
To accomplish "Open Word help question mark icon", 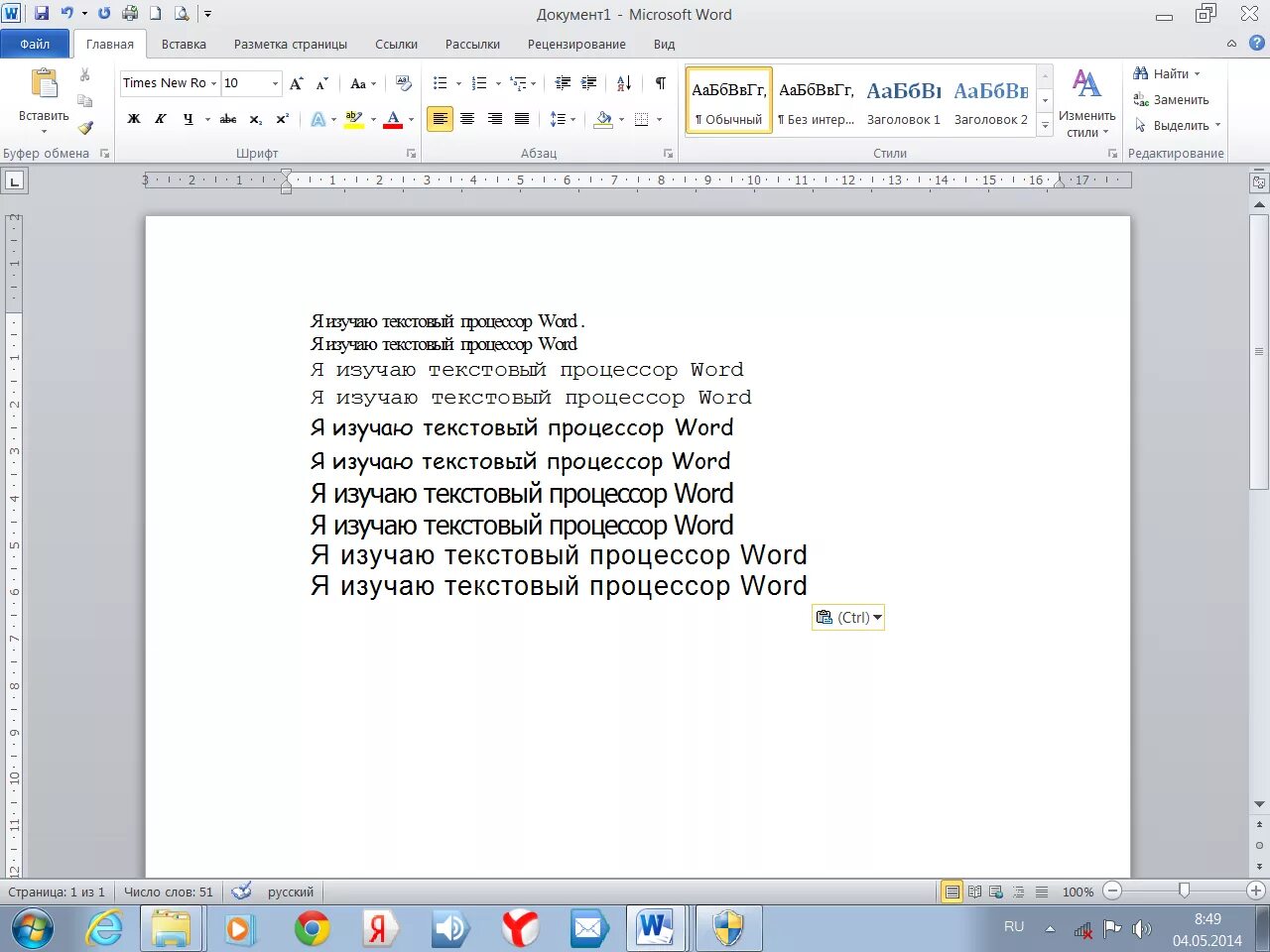I will coord(1257,43).
